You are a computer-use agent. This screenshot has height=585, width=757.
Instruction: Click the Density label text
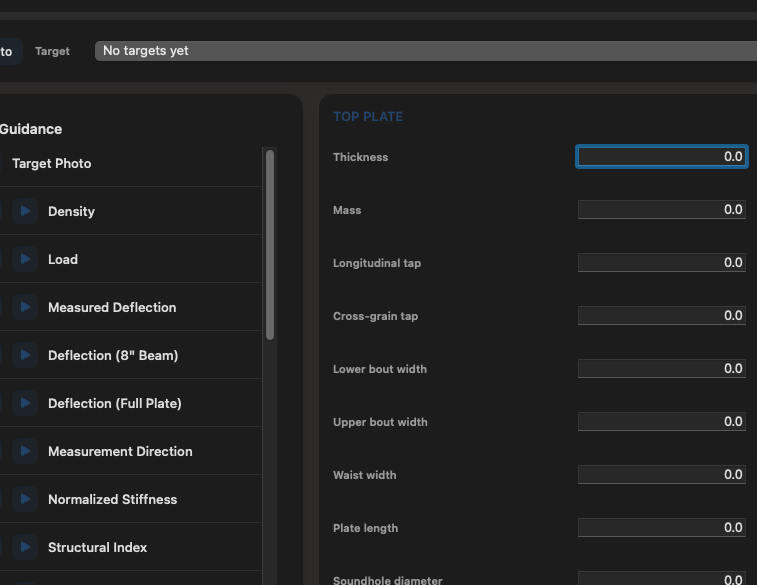[x=71, y=211]
